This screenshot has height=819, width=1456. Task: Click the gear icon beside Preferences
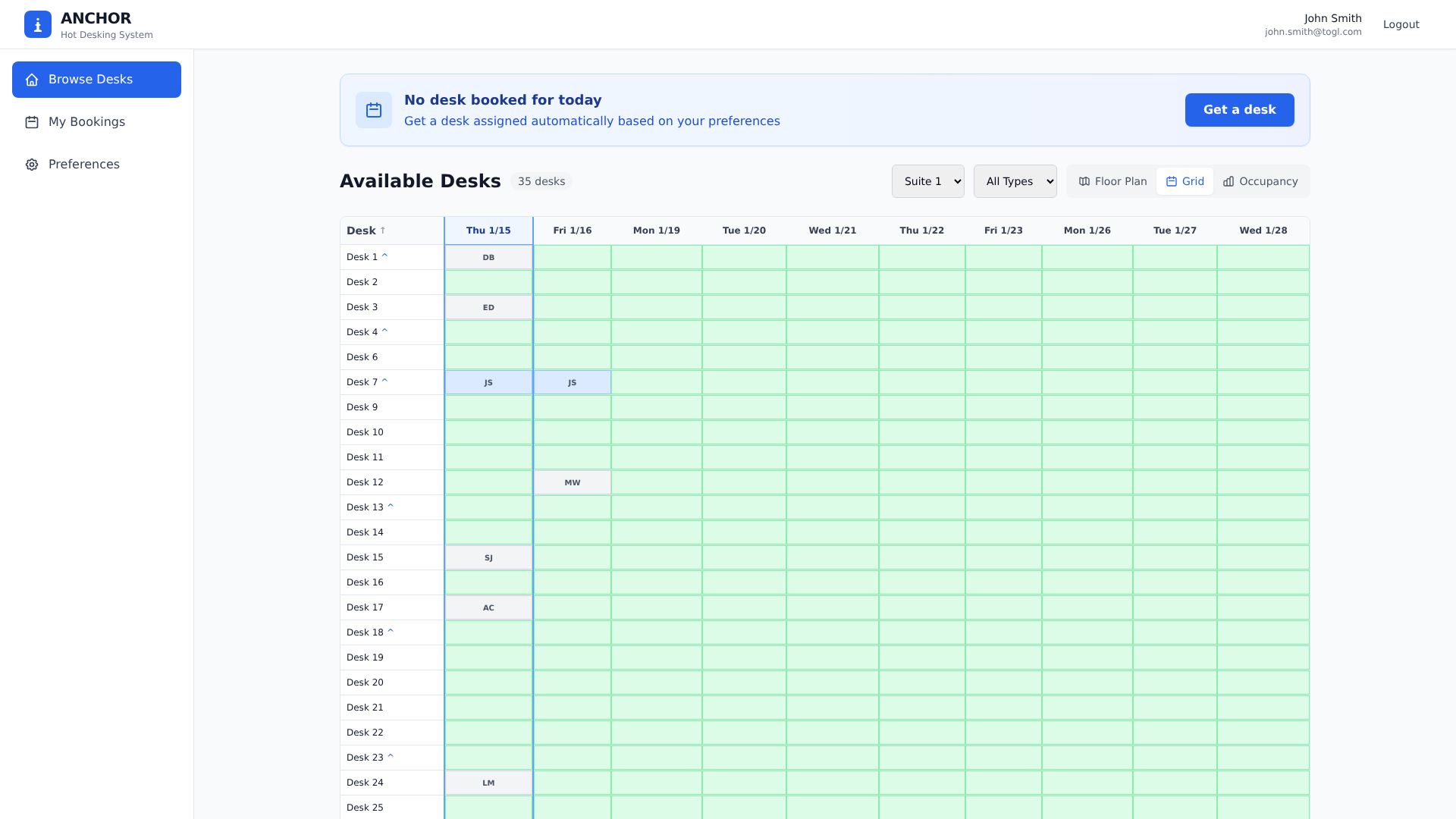click(32, 165)
